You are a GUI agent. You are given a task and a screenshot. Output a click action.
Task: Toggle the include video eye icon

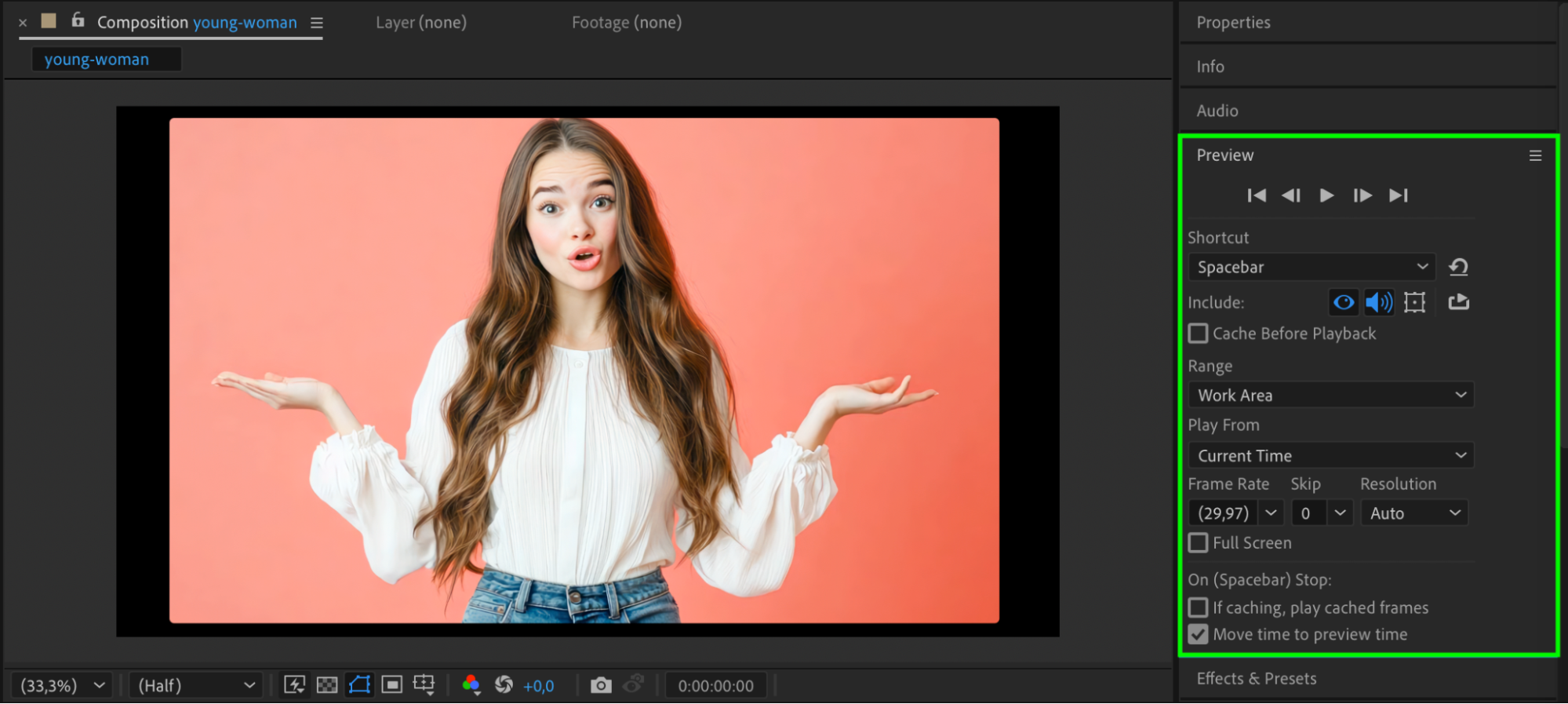coord(1344,302)
